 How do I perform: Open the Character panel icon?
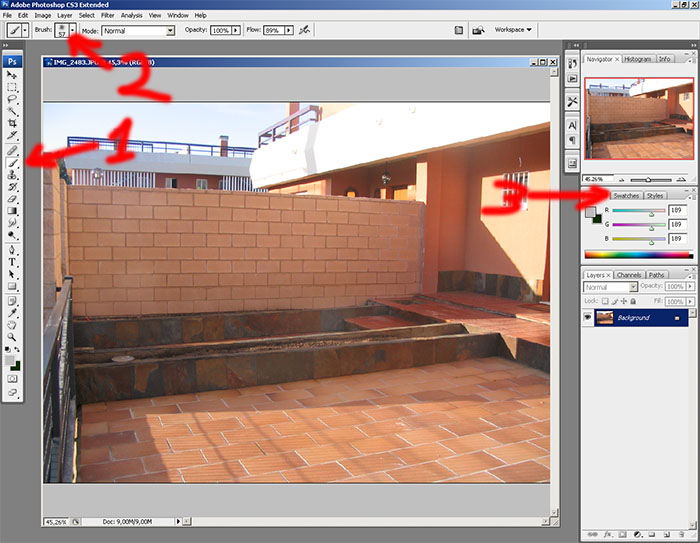point(572,125)
